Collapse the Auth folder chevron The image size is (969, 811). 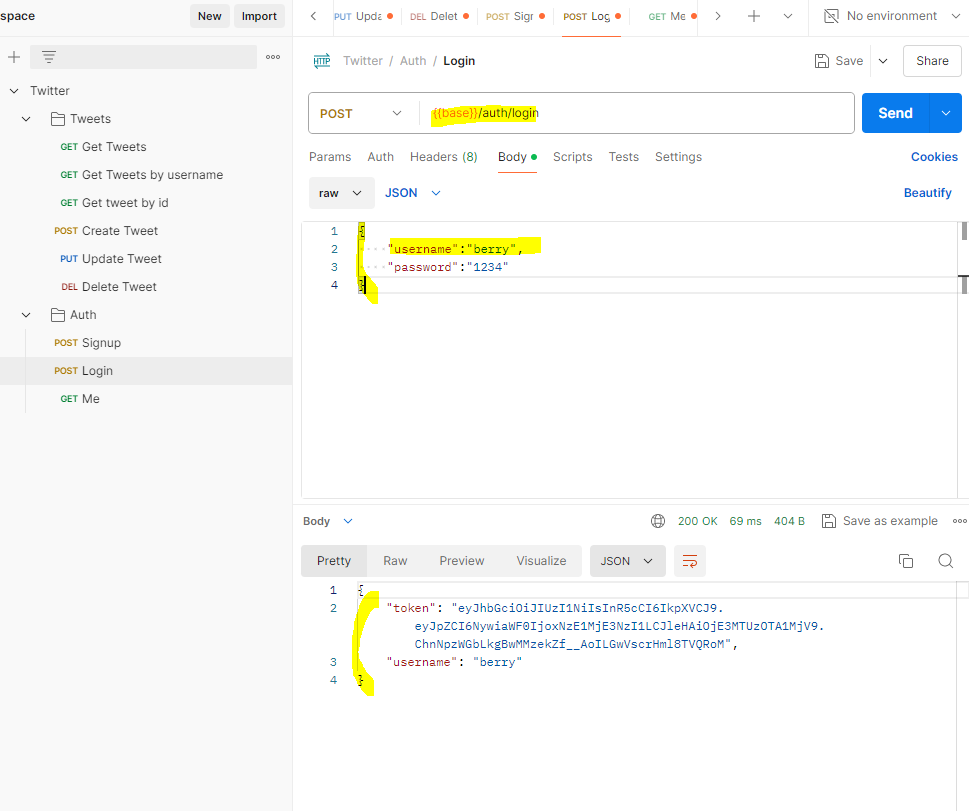click(26, 315)
